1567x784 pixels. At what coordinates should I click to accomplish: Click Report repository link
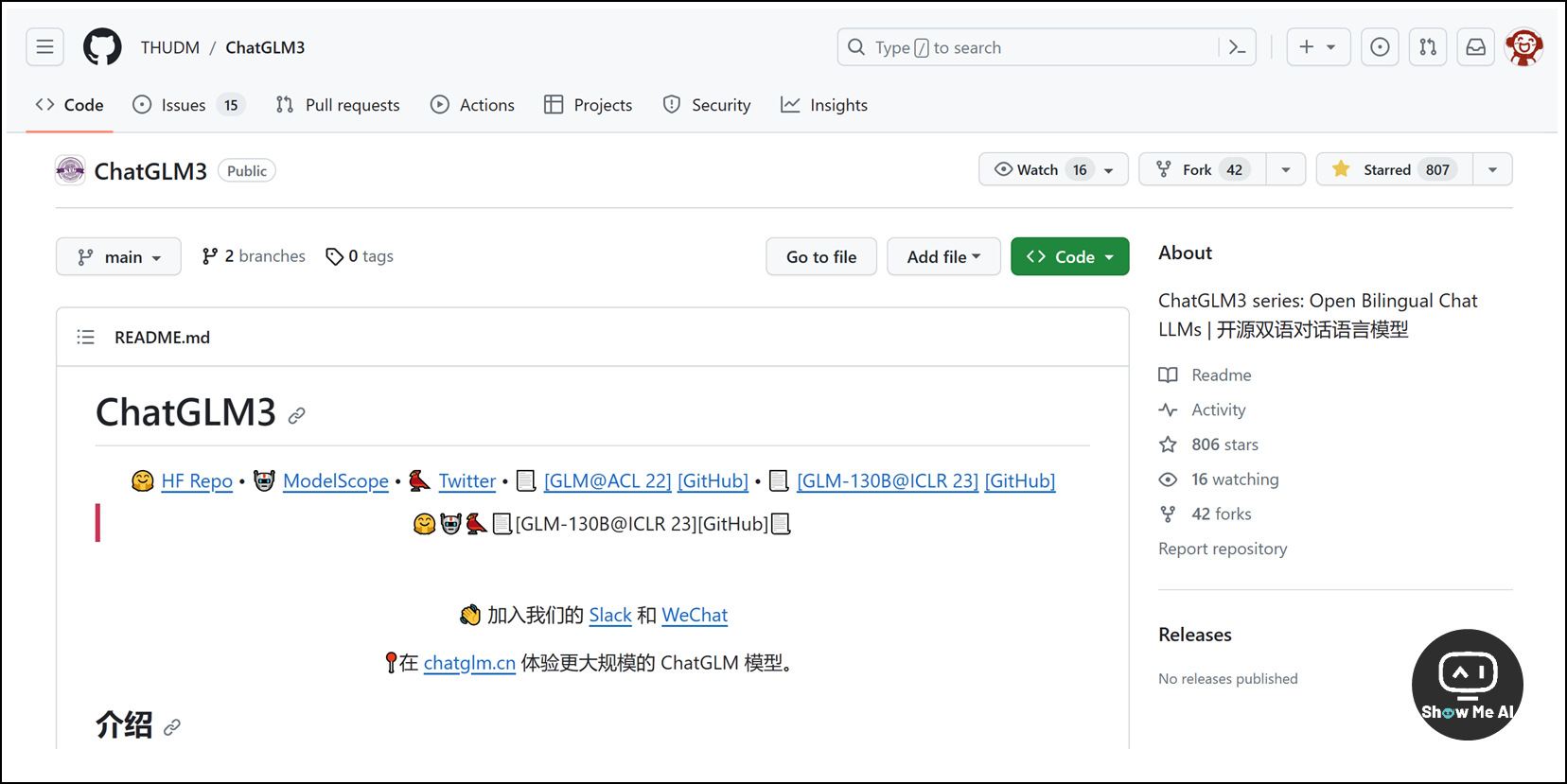(x=1223, y=549)
